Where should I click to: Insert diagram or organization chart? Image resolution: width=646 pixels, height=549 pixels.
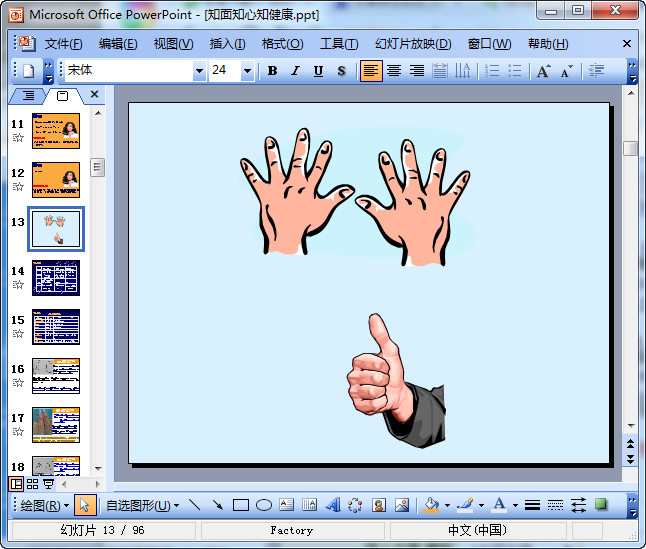tap(355, 505)
